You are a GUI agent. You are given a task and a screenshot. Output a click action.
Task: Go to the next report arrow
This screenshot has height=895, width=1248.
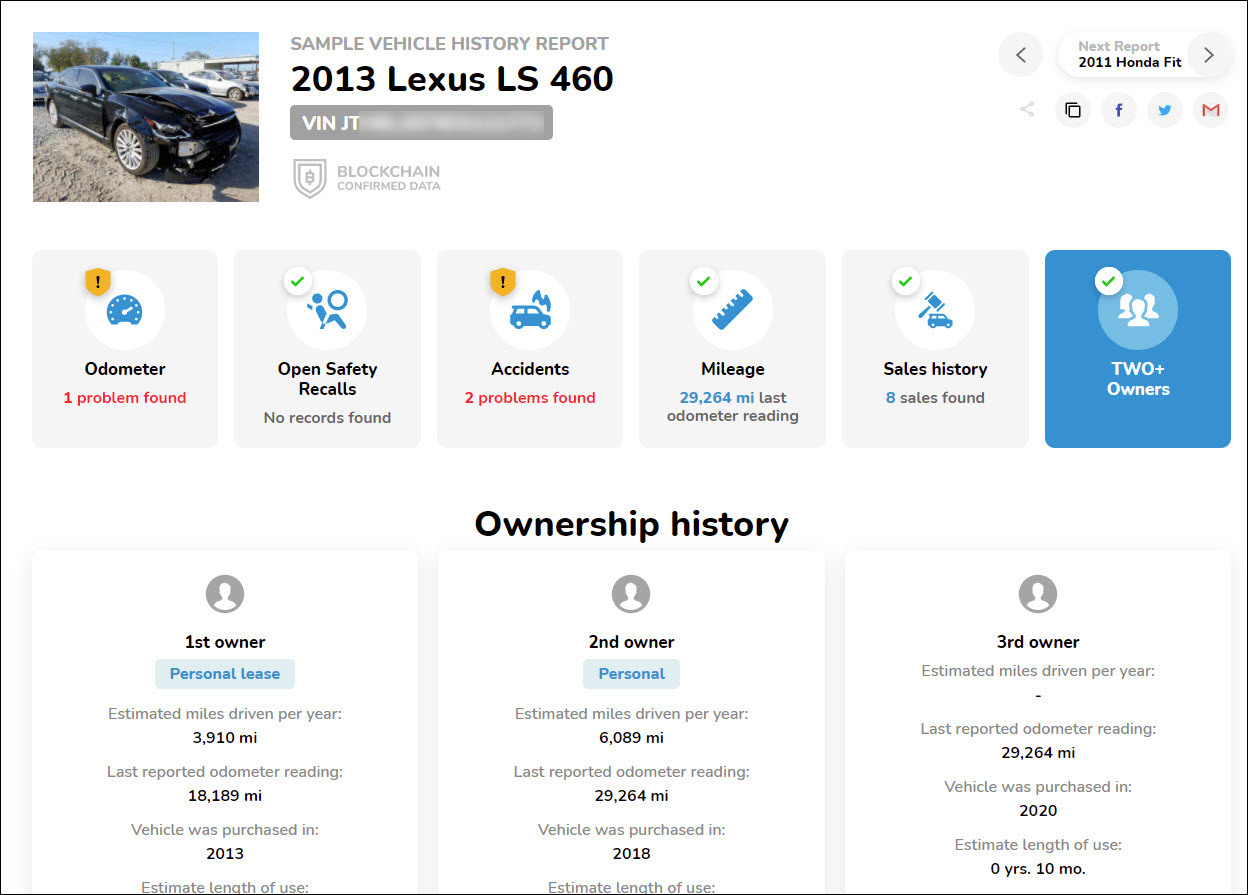point(1209,55)
